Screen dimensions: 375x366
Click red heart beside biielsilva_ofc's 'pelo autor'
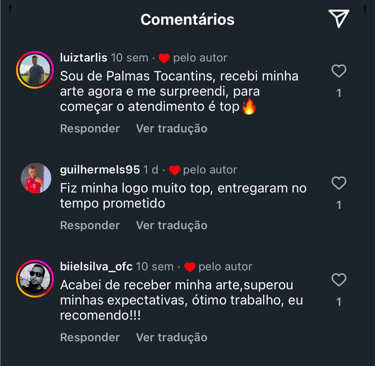tap(190, 267)
